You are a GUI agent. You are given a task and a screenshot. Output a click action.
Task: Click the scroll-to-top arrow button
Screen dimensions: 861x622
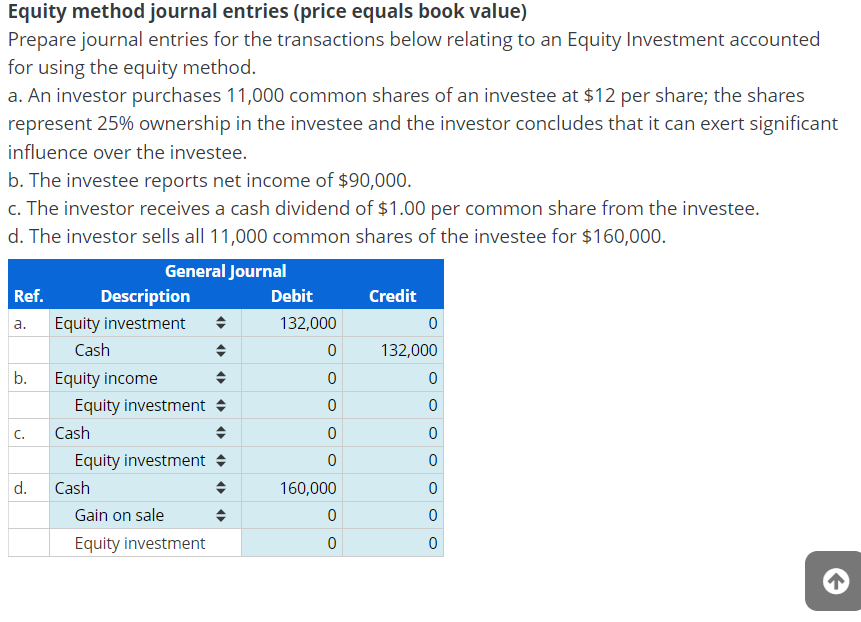[834, 581]
